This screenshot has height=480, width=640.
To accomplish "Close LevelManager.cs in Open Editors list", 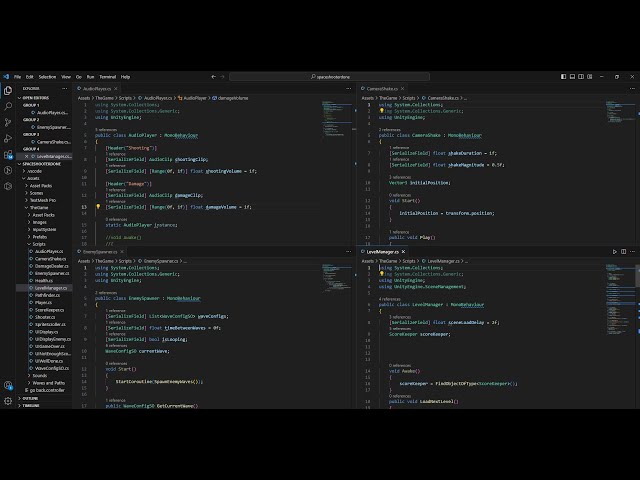I will (27, 156).
